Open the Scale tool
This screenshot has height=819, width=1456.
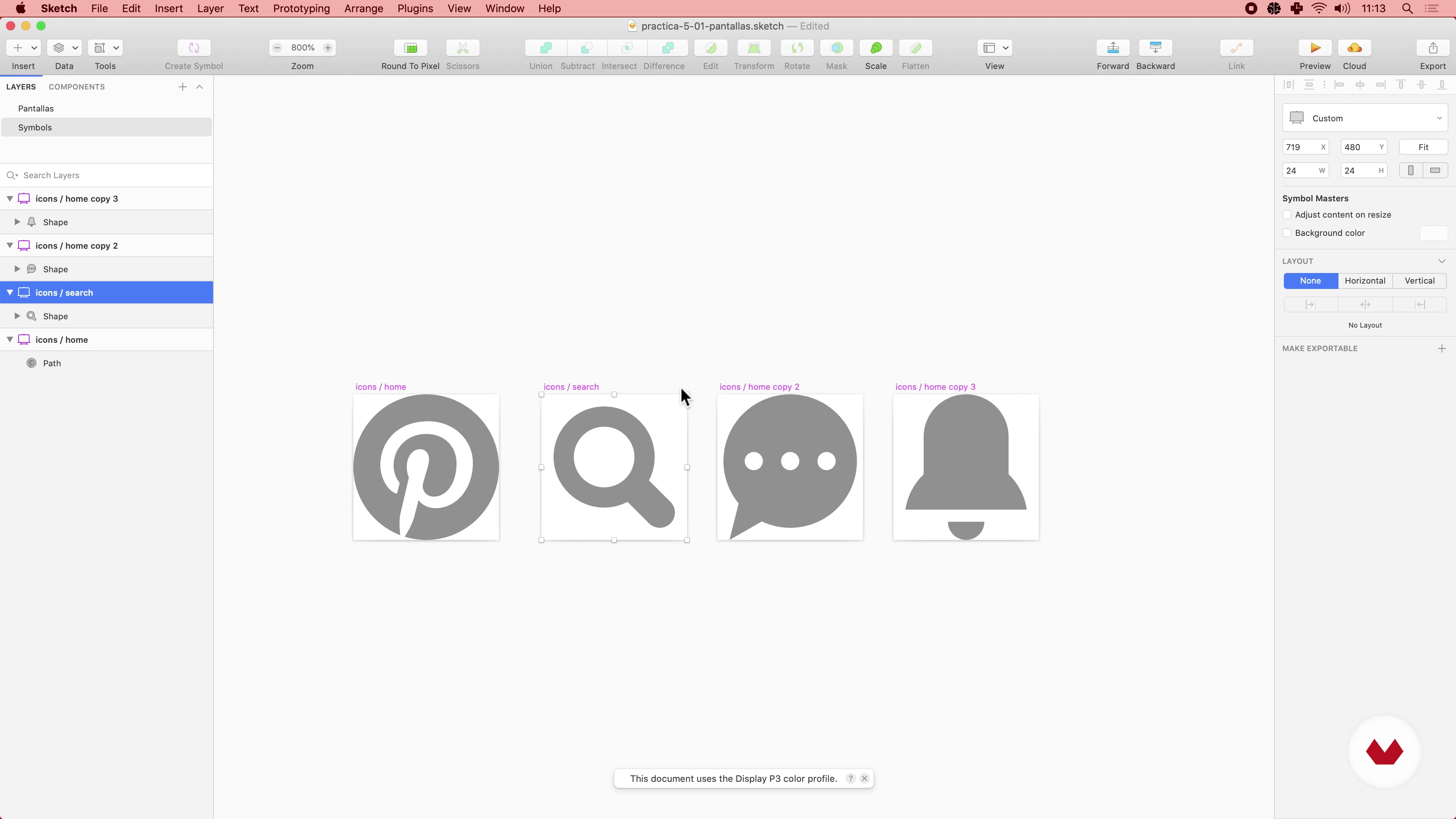tap(876, 48)
